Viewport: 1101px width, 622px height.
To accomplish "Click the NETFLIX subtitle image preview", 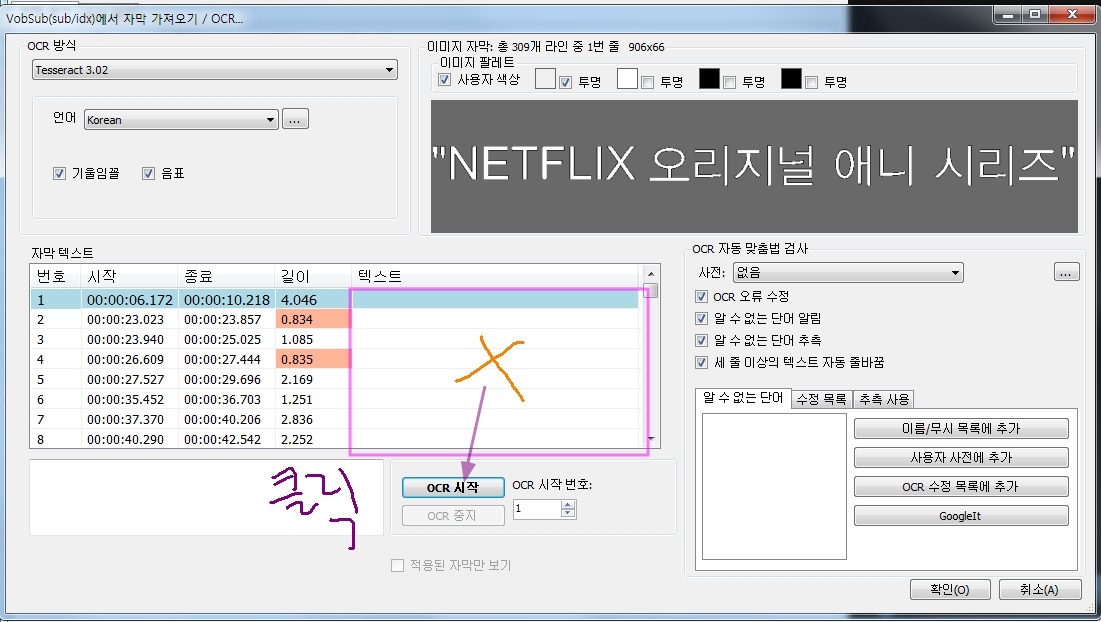I will tap(754, 166).
